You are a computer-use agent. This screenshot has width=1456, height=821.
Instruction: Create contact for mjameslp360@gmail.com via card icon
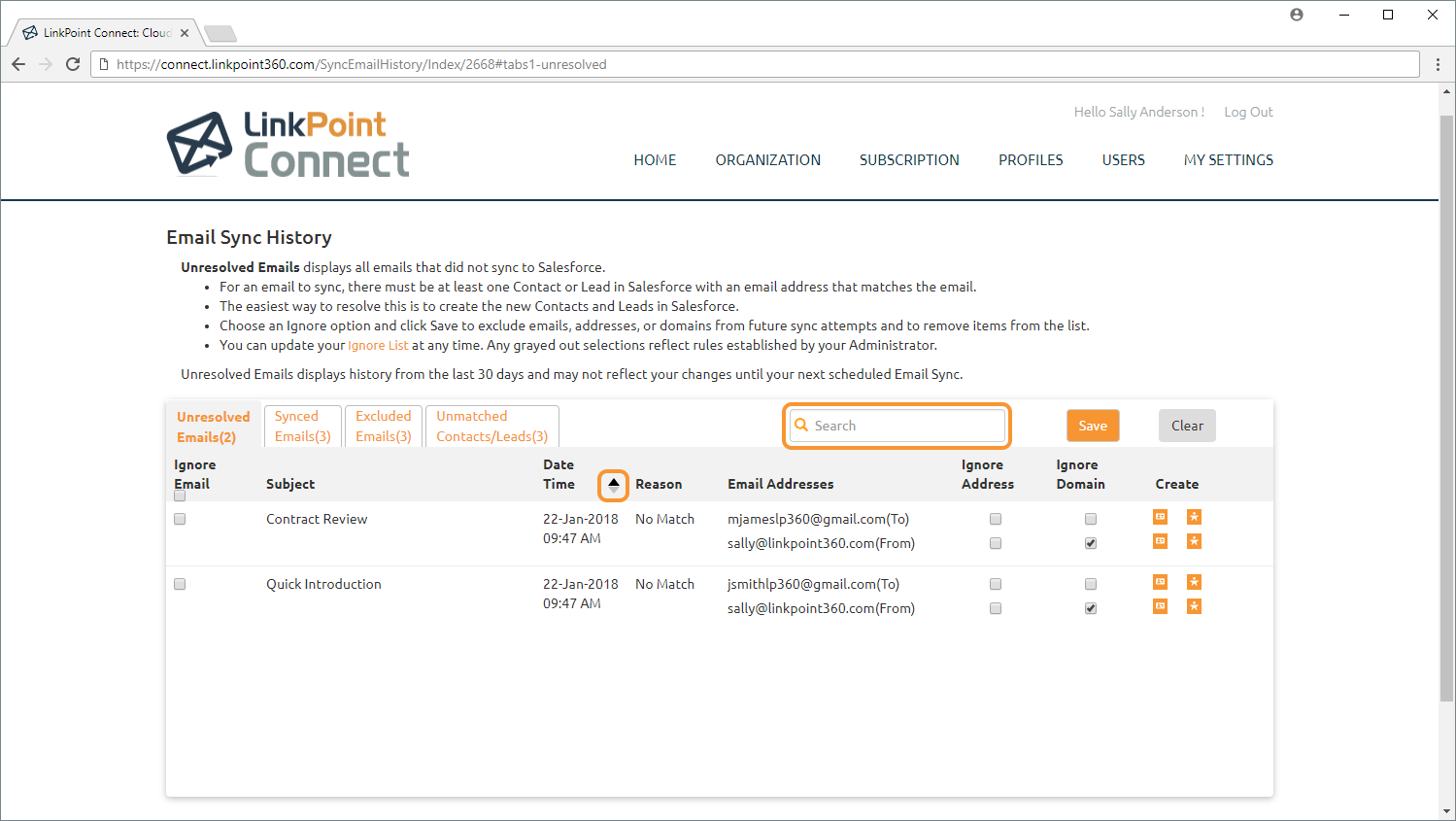(1160, 517)
